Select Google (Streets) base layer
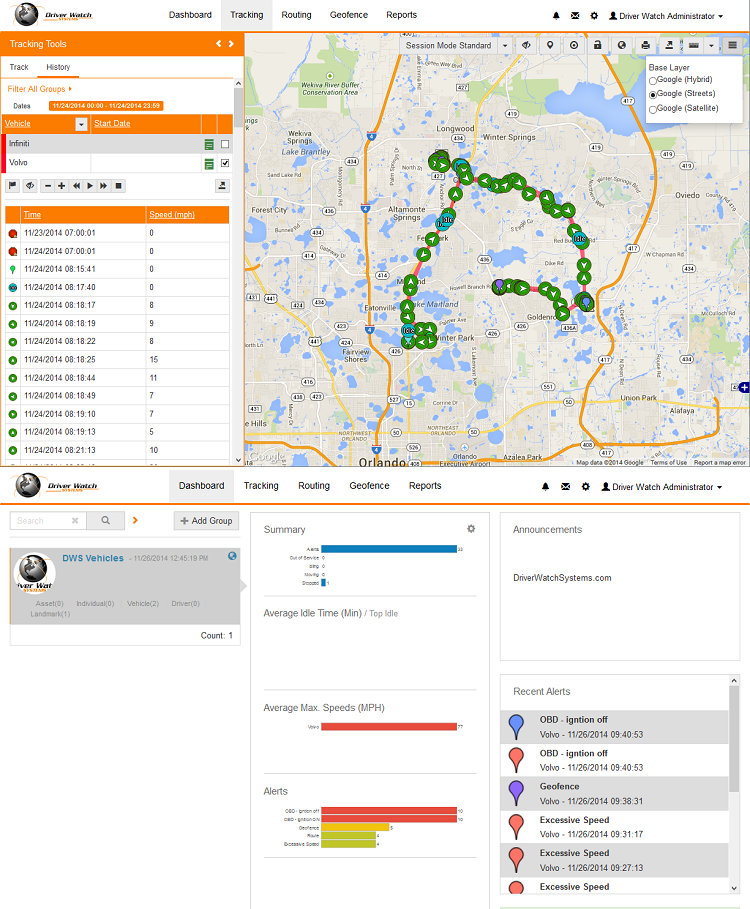Screen dimensions: 750x909 click(x=653, y=94)
